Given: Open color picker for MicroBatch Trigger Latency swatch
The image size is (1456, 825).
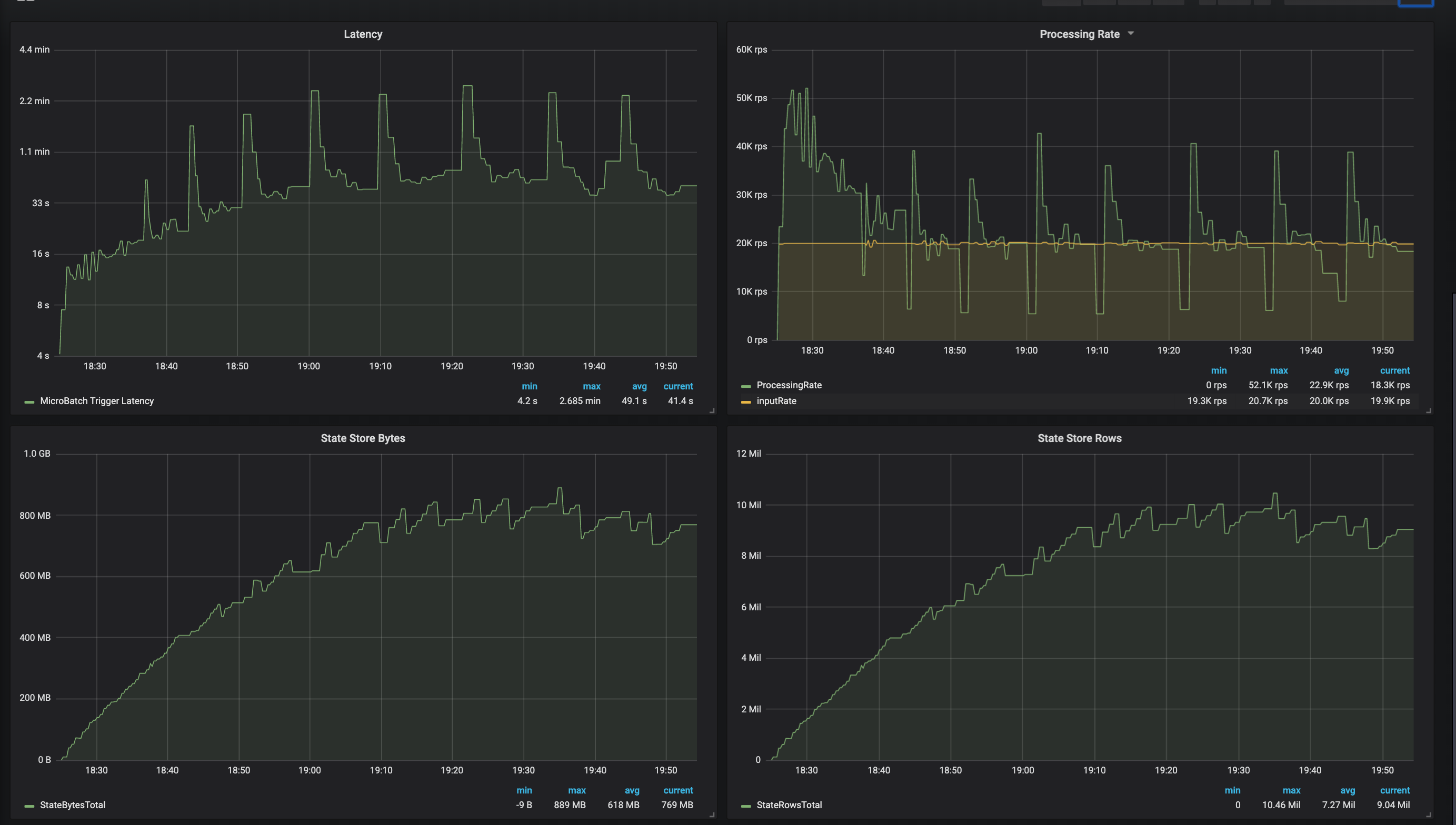Looking at the screenshot, I should pyautogui.click(x=29, y=402).
